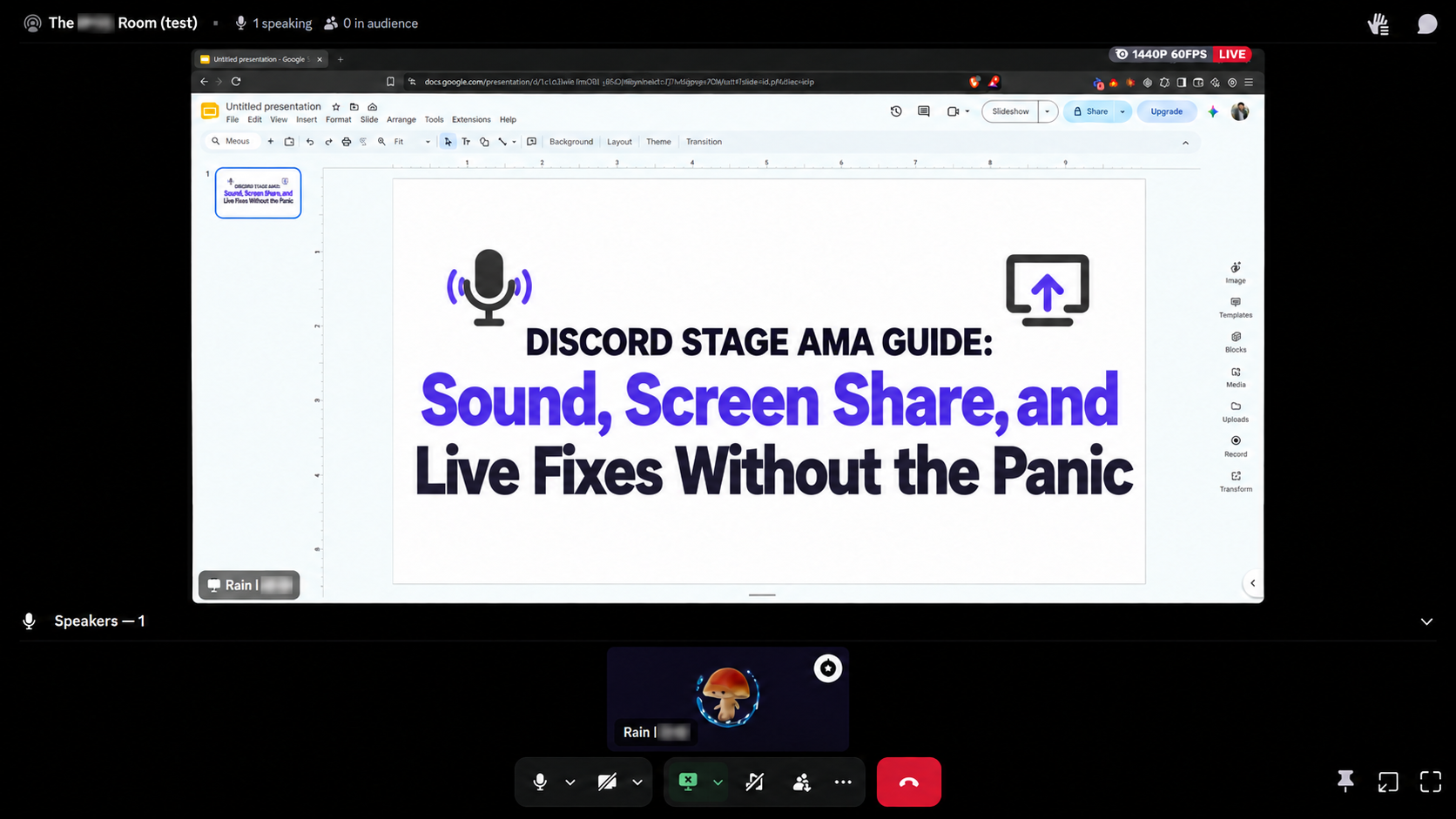The image size is (1456, 819).
Task: Click the pin icon at bottom right
Action: (1345, 782)
